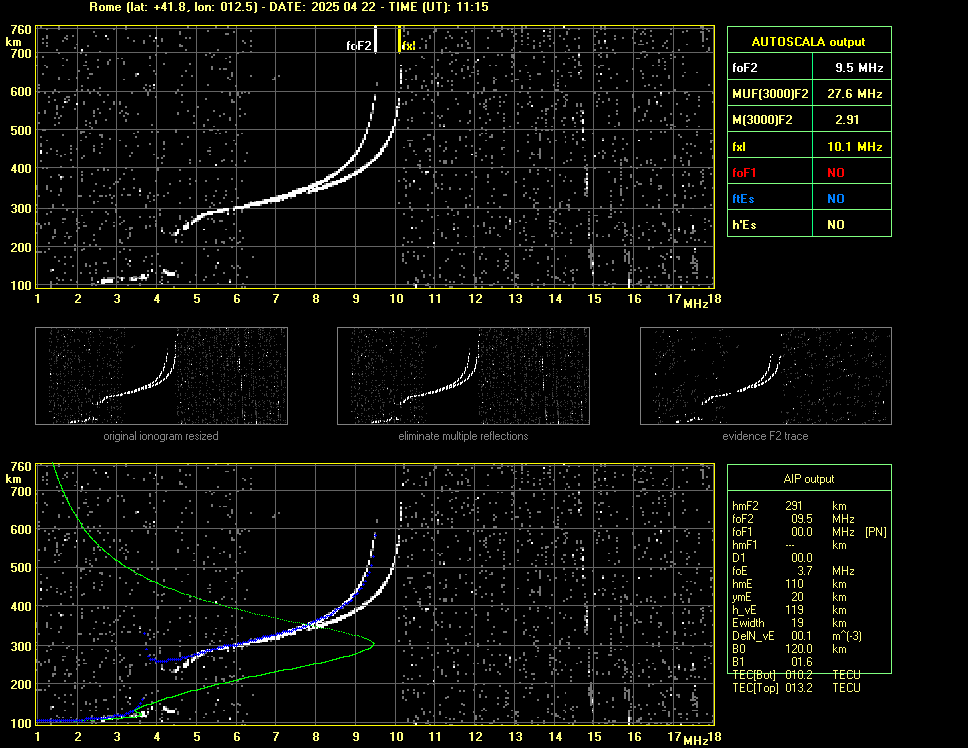Click the red foF1 label cell
Screen dimensions: 968x748
[770, 172]
